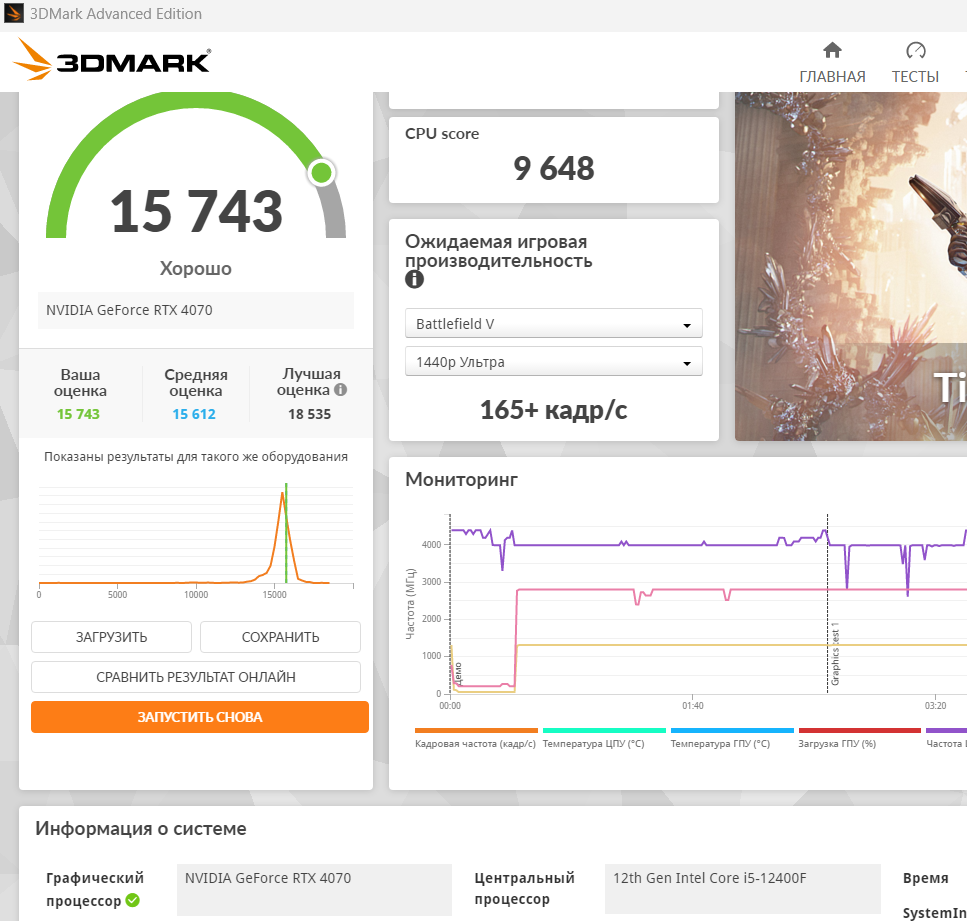Click the 3DMark app icon in title bar

pyautogui.click(x=14, y=14)
